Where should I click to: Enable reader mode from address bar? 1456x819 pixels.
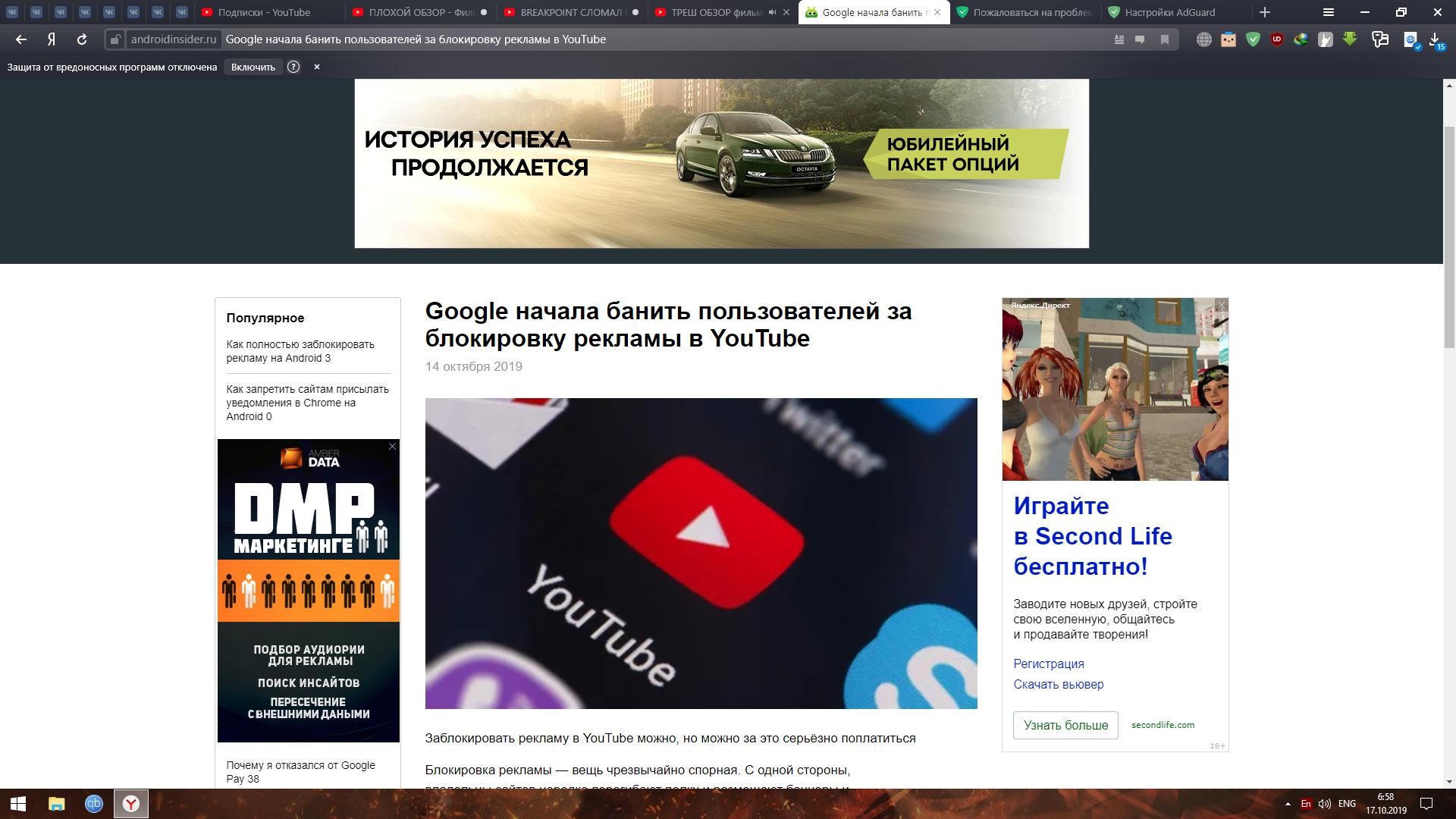click(x=1119, y=39)
